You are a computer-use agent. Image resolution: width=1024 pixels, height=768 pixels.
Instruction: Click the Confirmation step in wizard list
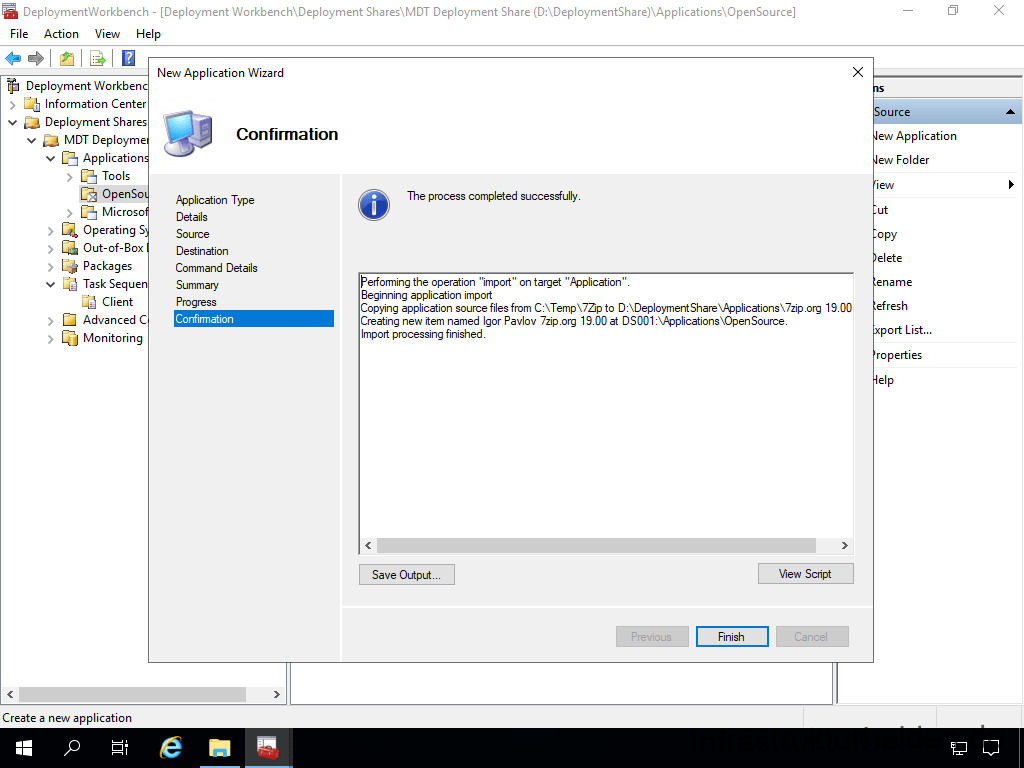253,319
